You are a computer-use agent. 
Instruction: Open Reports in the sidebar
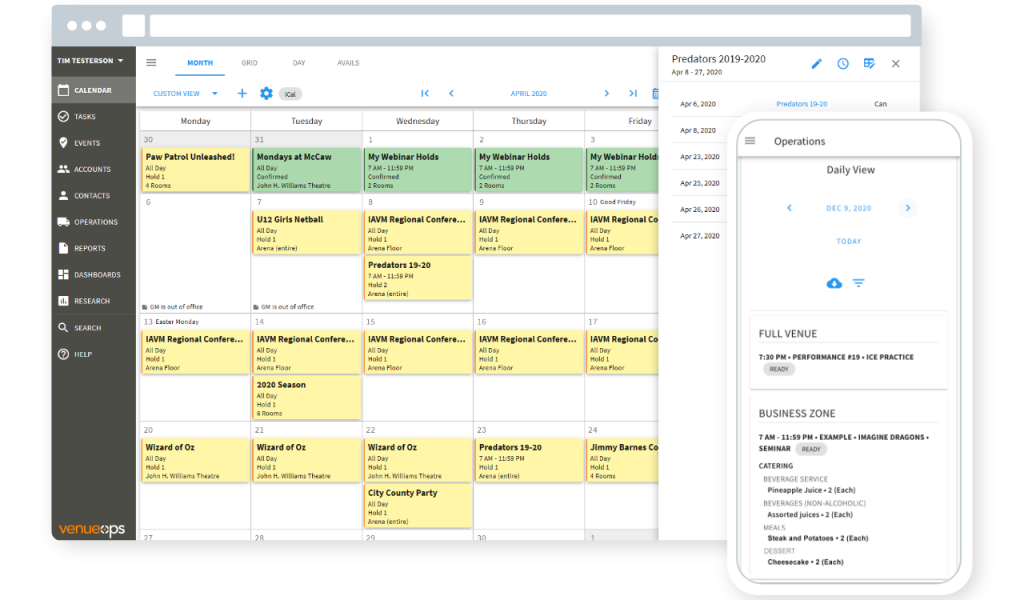coord(89,248)
